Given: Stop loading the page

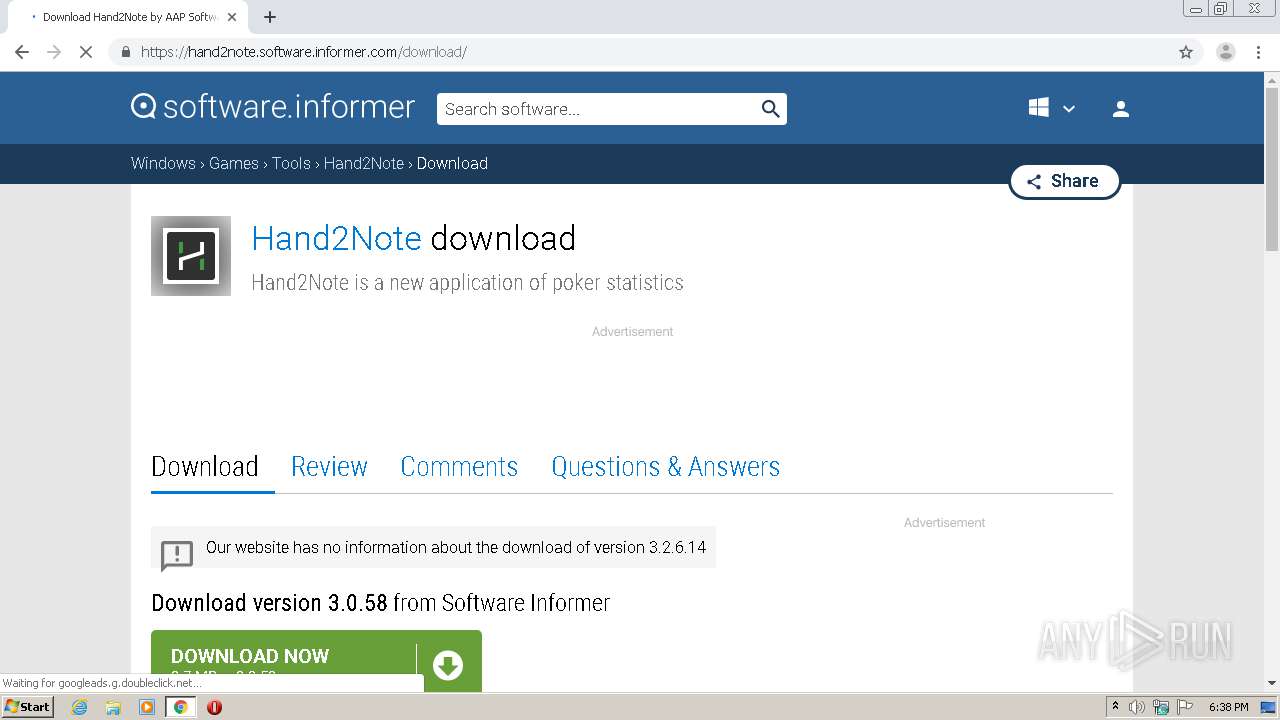Looking at the screenshot, I should [86, 52].
